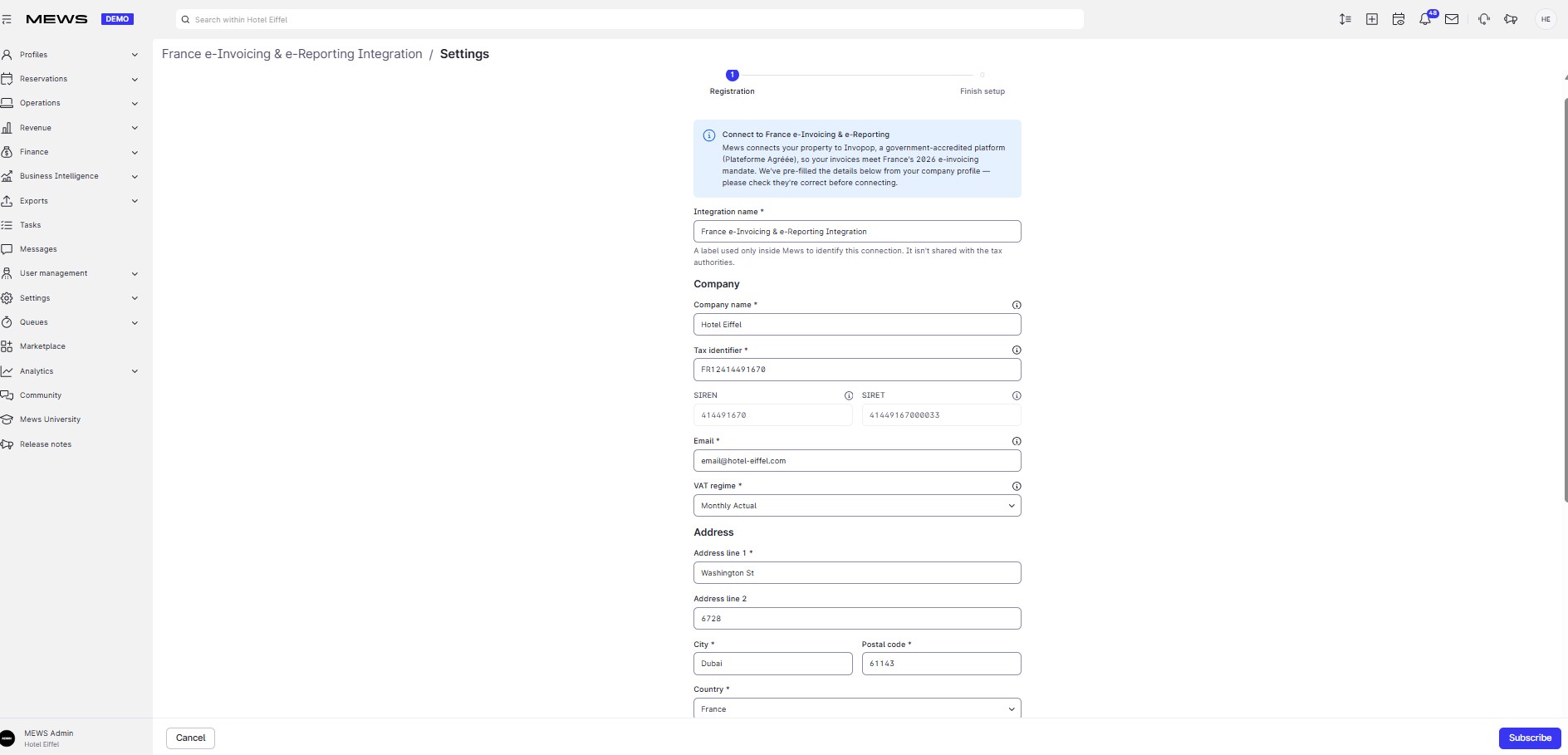Open notifications bell with 48 badge
This screenshot has width=1568, height=755.
tap(1426, 18)
